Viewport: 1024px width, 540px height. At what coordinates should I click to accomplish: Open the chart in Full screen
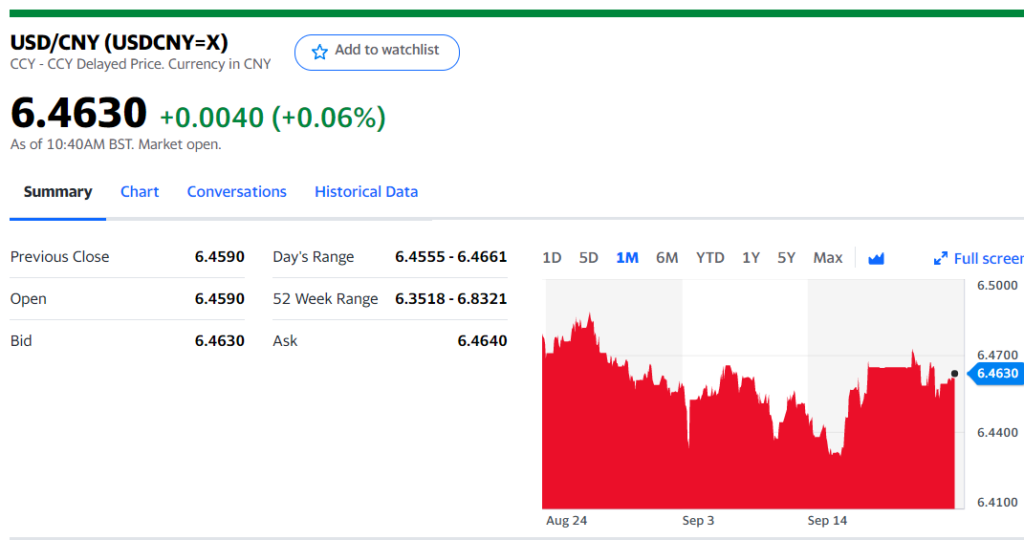click(987, 258)
